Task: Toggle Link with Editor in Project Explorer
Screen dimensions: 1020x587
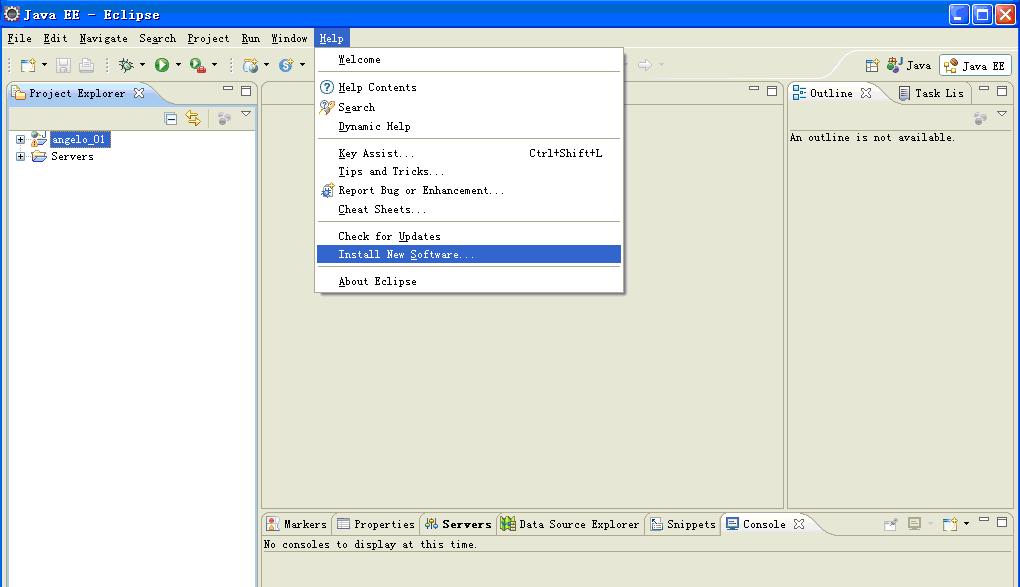Action: (x=193, y=118)
